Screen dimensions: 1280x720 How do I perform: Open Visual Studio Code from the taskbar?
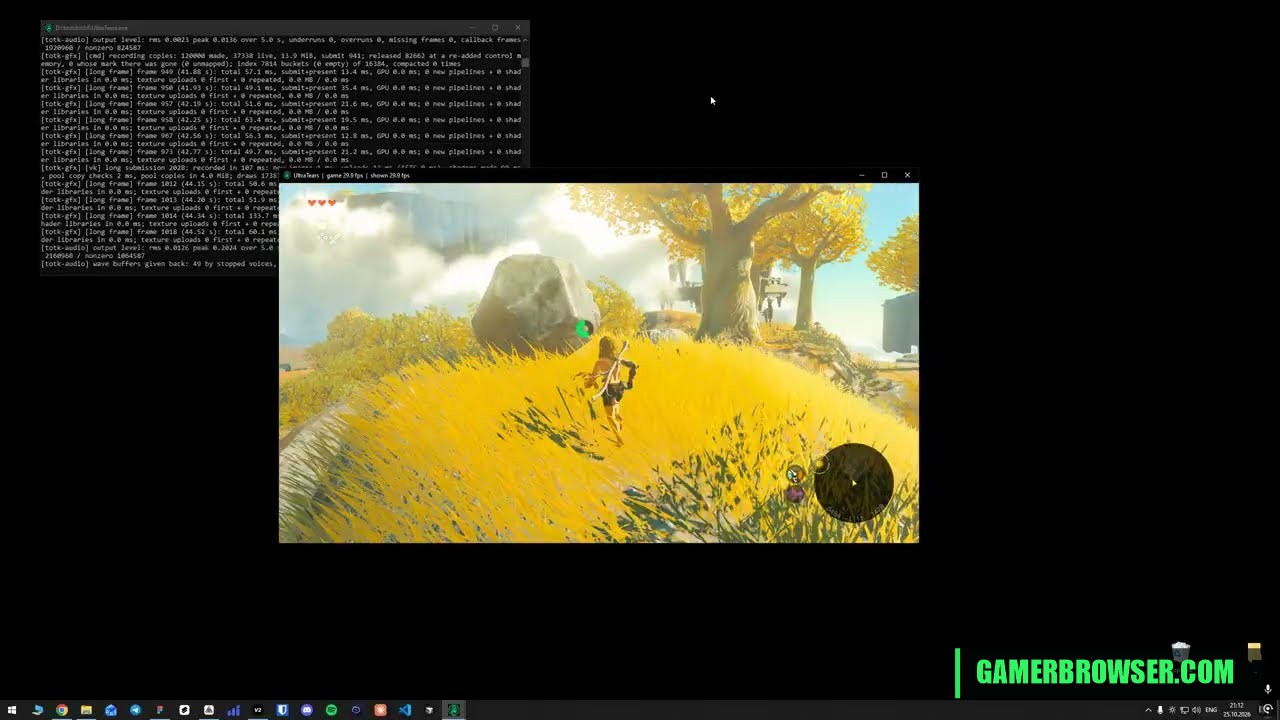pyautogui.click(x=405, y=710)
